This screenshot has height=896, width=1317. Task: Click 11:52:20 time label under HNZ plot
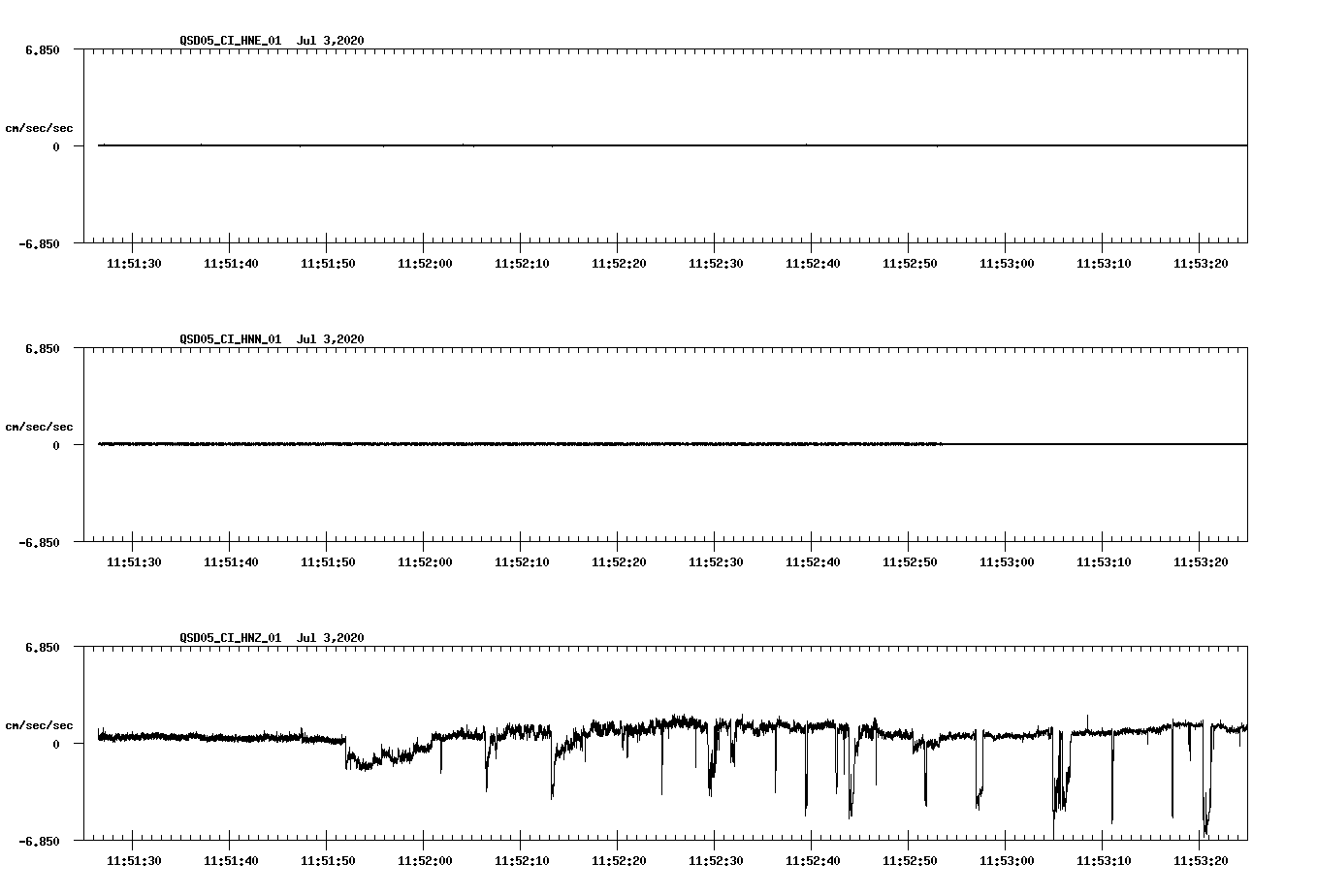pyautogui.click(x=619, y=861)
